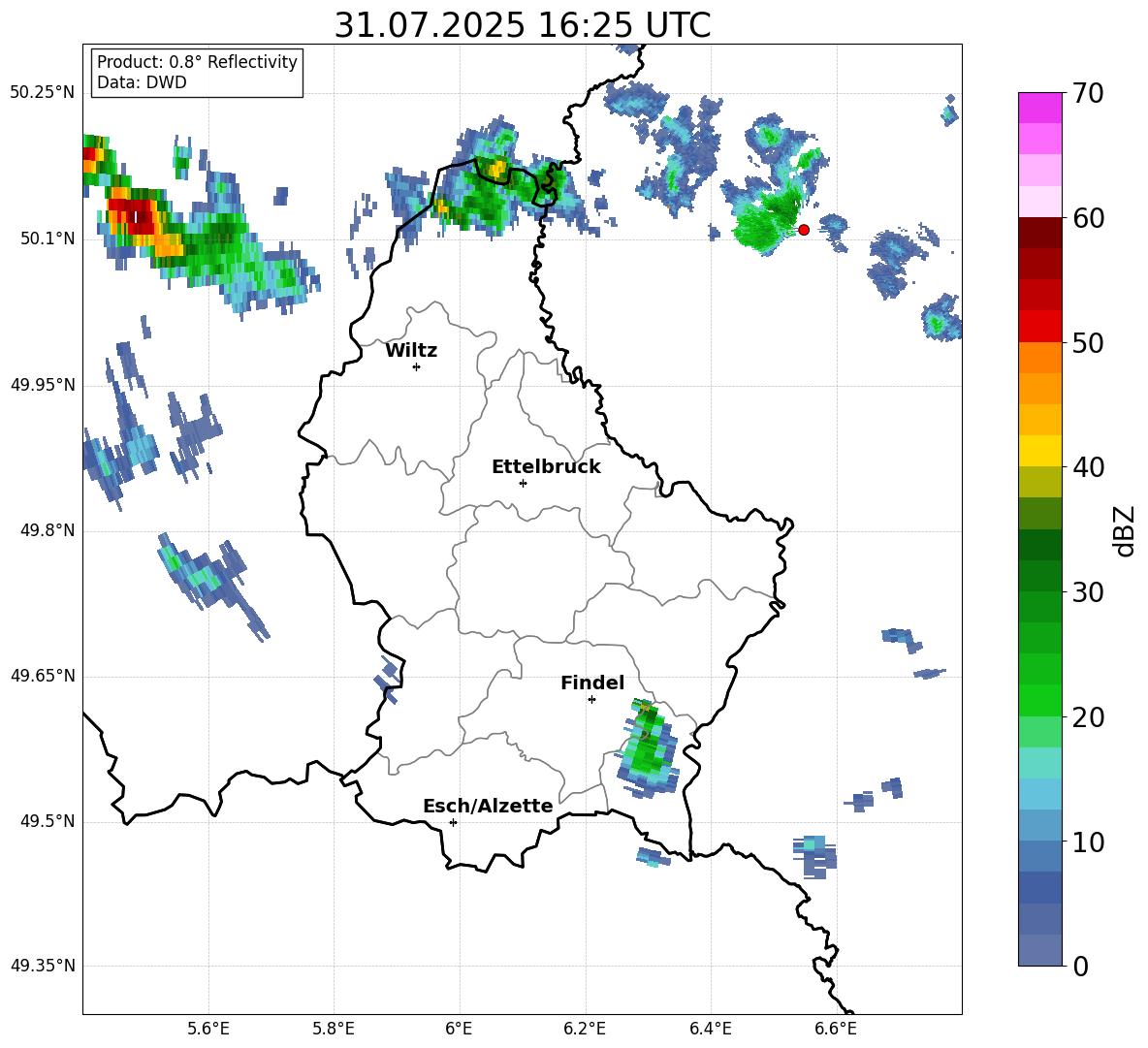
Task: Click the 40 colorbar tick label
Action: tap(1088, 467)
